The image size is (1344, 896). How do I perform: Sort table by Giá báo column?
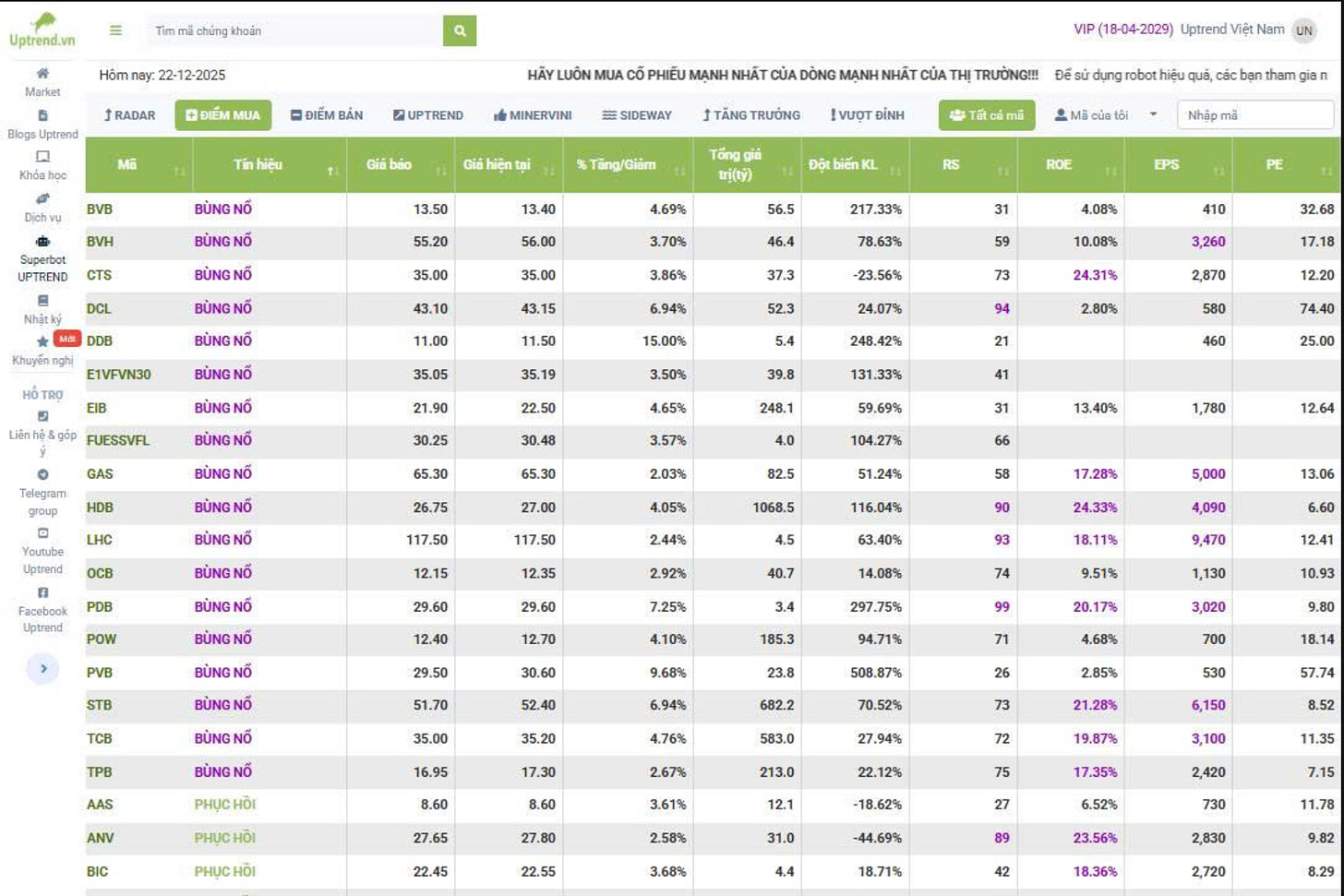401,165
